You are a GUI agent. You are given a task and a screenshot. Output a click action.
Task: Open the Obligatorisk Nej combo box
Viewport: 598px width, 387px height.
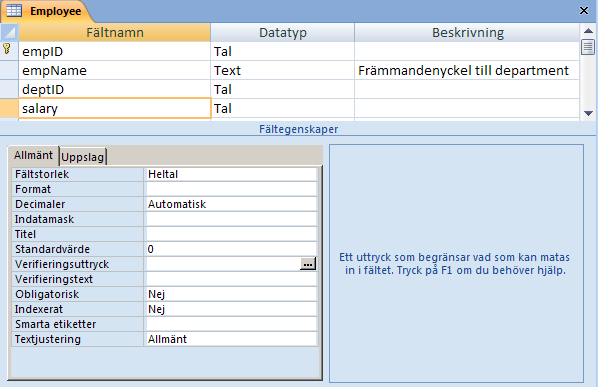pos(231,294)
